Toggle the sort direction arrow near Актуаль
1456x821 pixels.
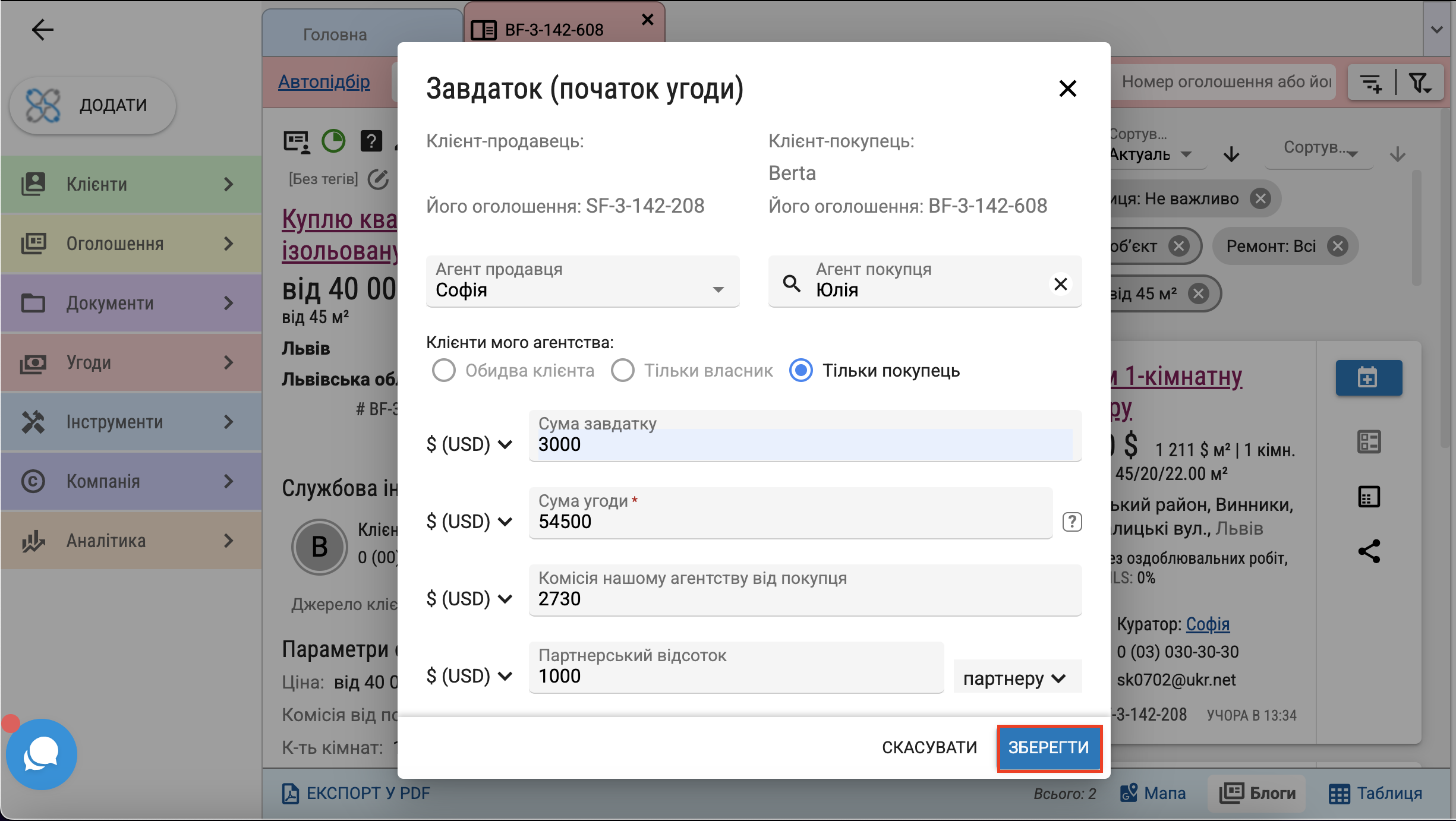coord(1231,154)
